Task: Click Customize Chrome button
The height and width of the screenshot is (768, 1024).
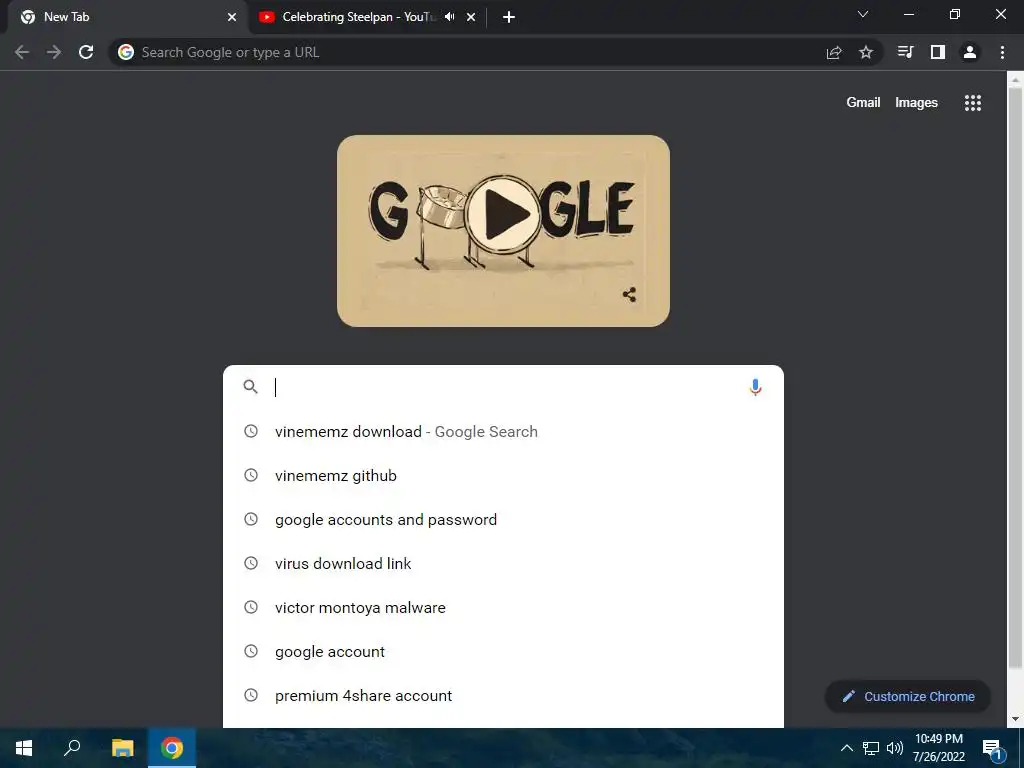Action: pyautogui.click(x=908, y=696)
